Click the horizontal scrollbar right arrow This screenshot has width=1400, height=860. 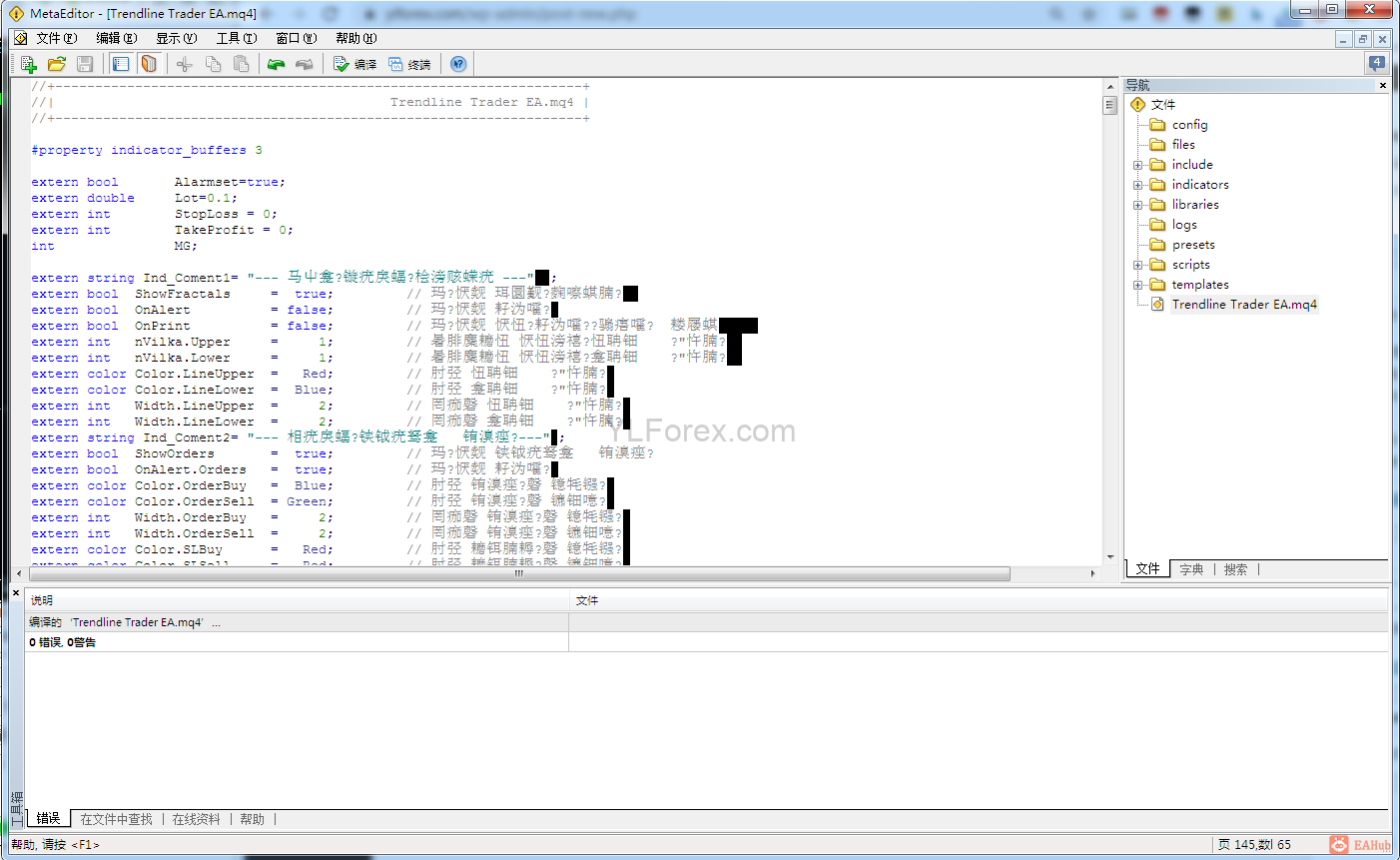[1093, 574]
